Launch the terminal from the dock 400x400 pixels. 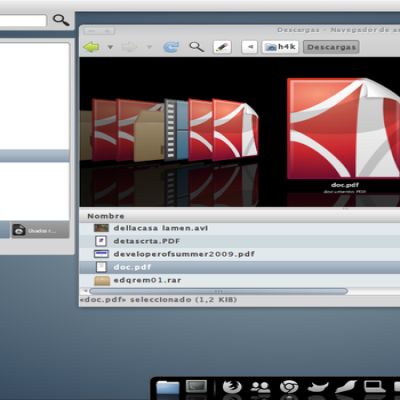pyautogui.click(x=196, y=386)
